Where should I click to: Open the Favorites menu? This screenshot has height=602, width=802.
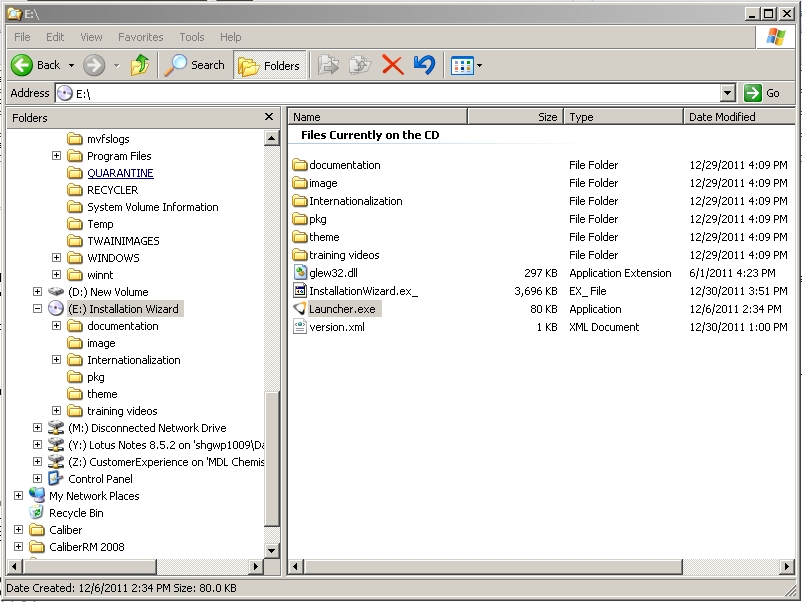click(141, 37)
